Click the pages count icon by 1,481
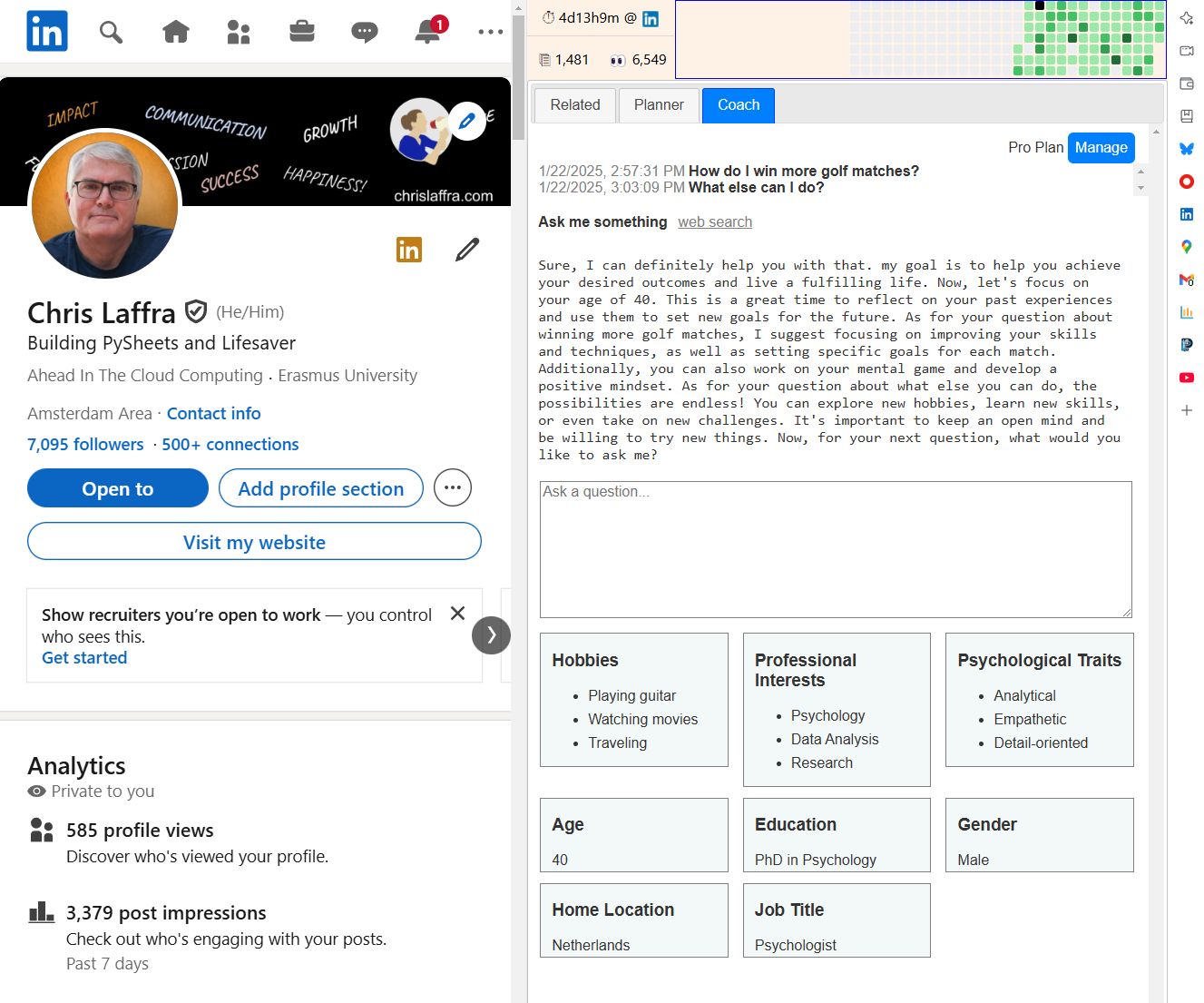 545,60
